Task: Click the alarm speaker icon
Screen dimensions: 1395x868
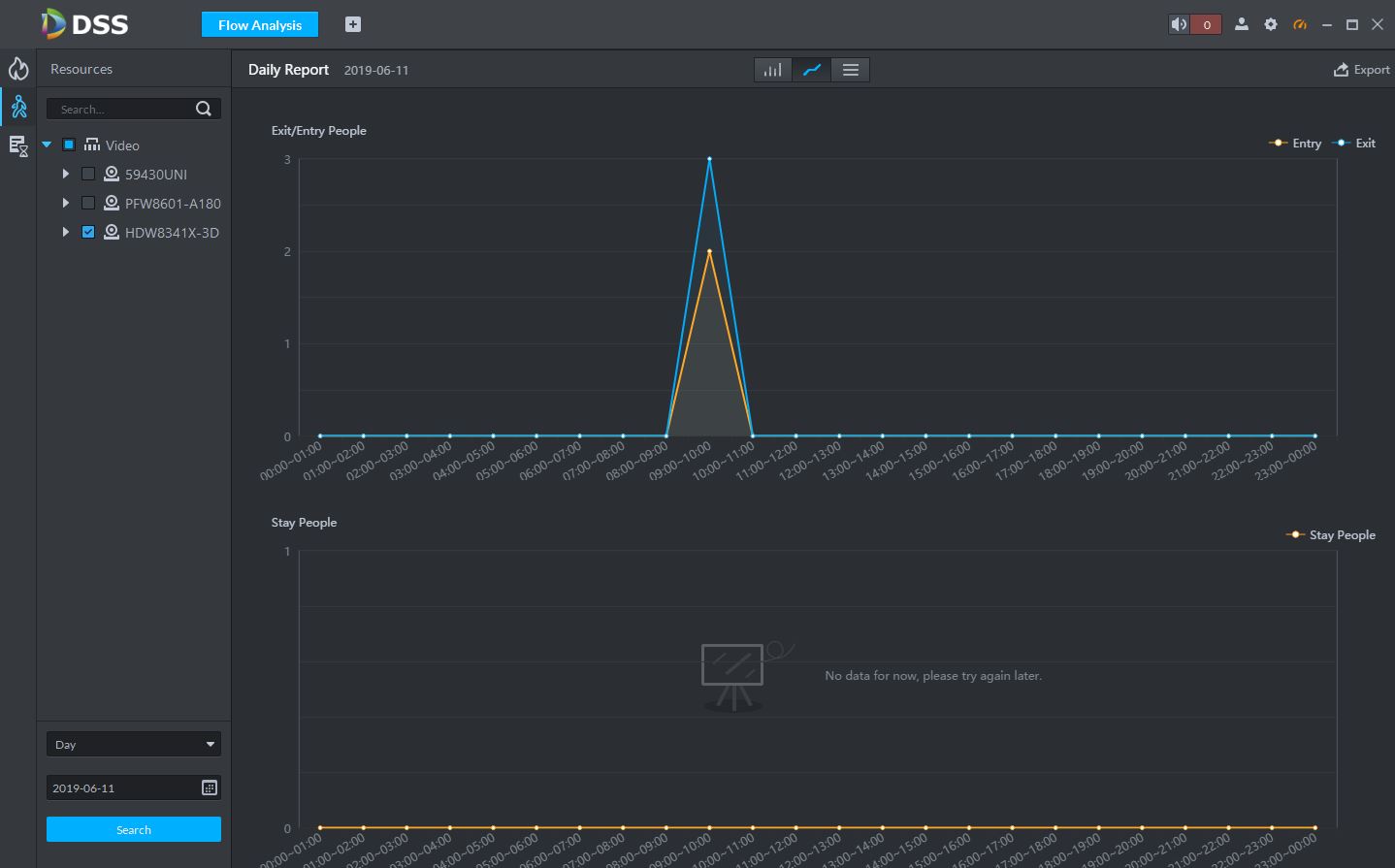Action: pyautogui.click(x=1179, y=24)
